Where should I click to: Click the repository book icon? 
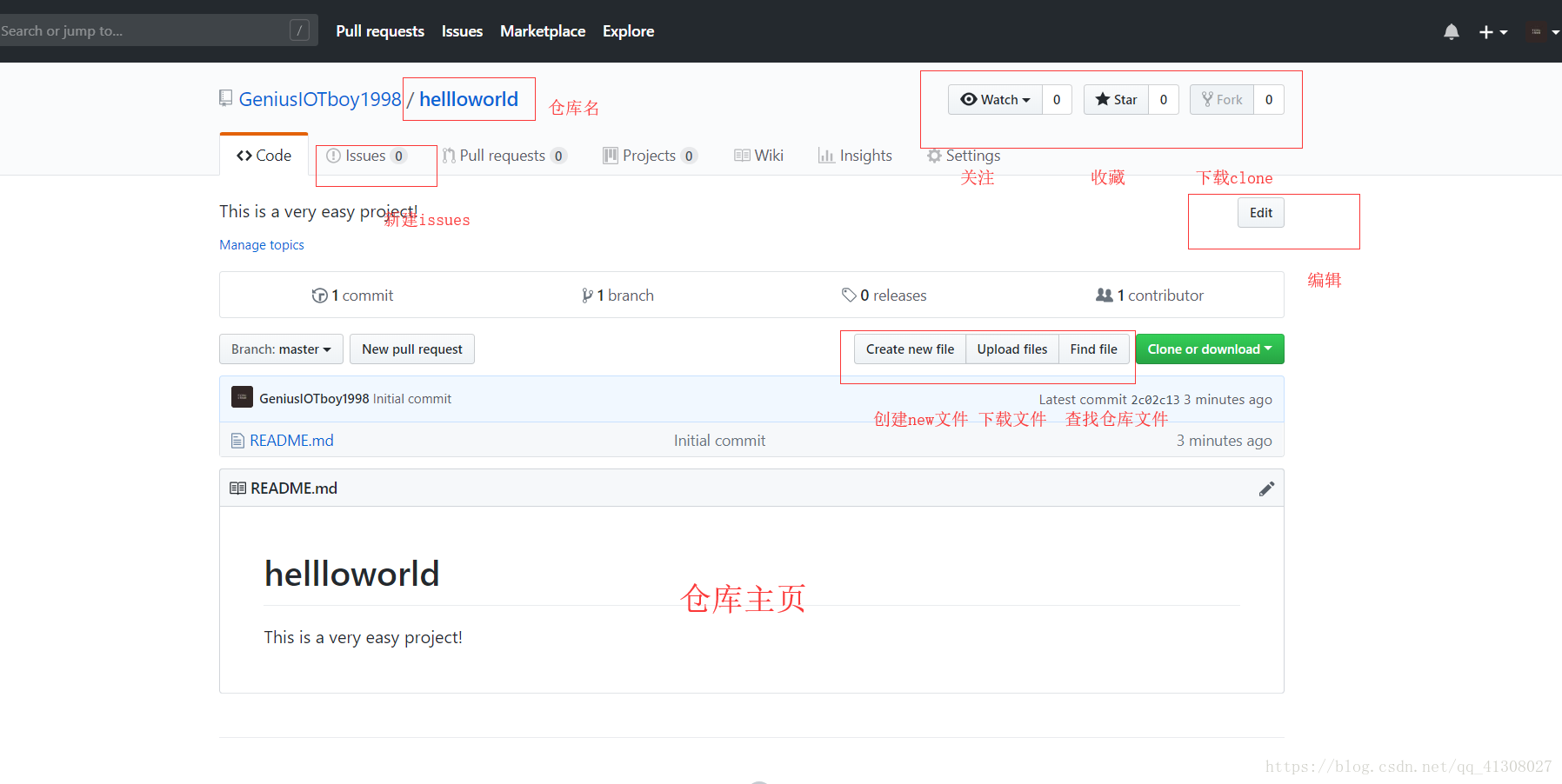pyautogui.click(x=226, y=98)
